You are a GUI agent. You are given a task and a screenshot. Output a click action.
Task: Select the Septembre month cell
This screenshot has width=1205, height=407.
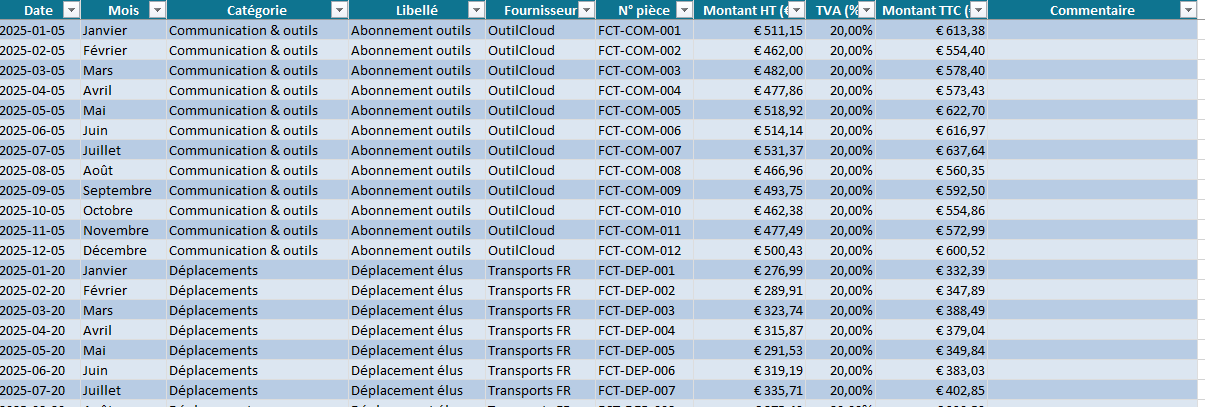click(x=117, y=190)
